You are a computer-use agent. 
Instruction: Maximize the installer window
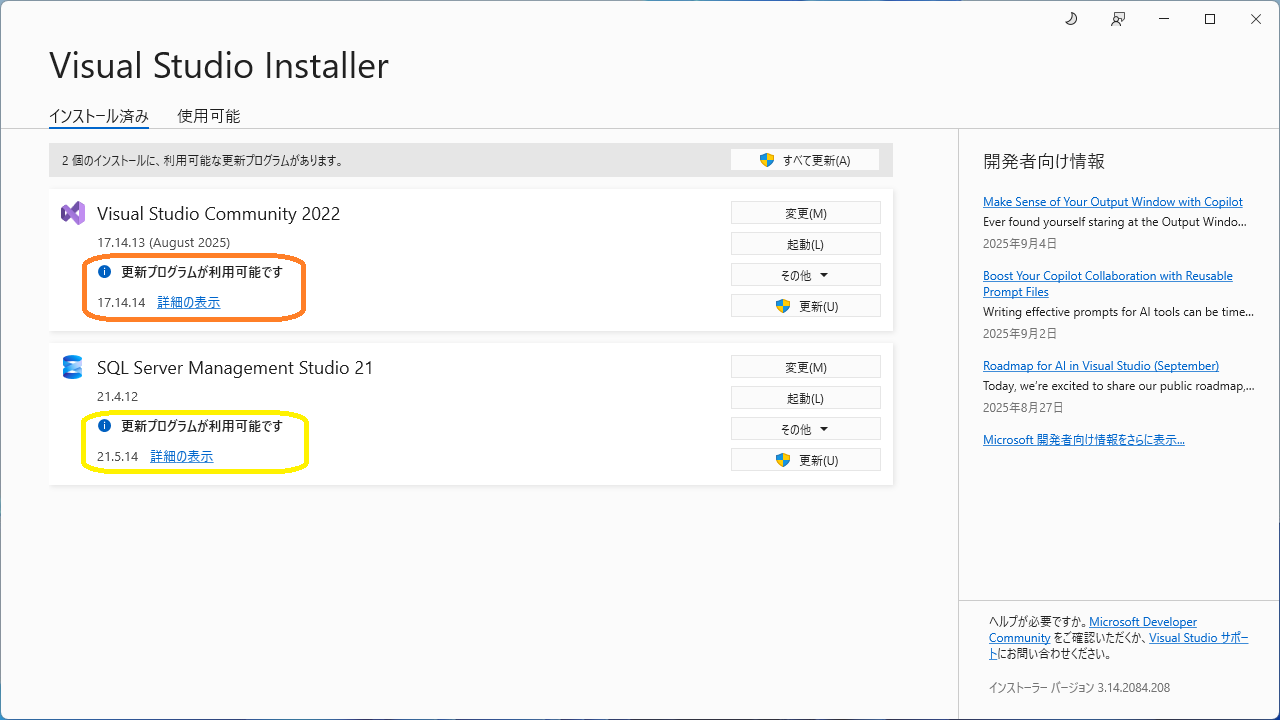tap(1210, 19)
